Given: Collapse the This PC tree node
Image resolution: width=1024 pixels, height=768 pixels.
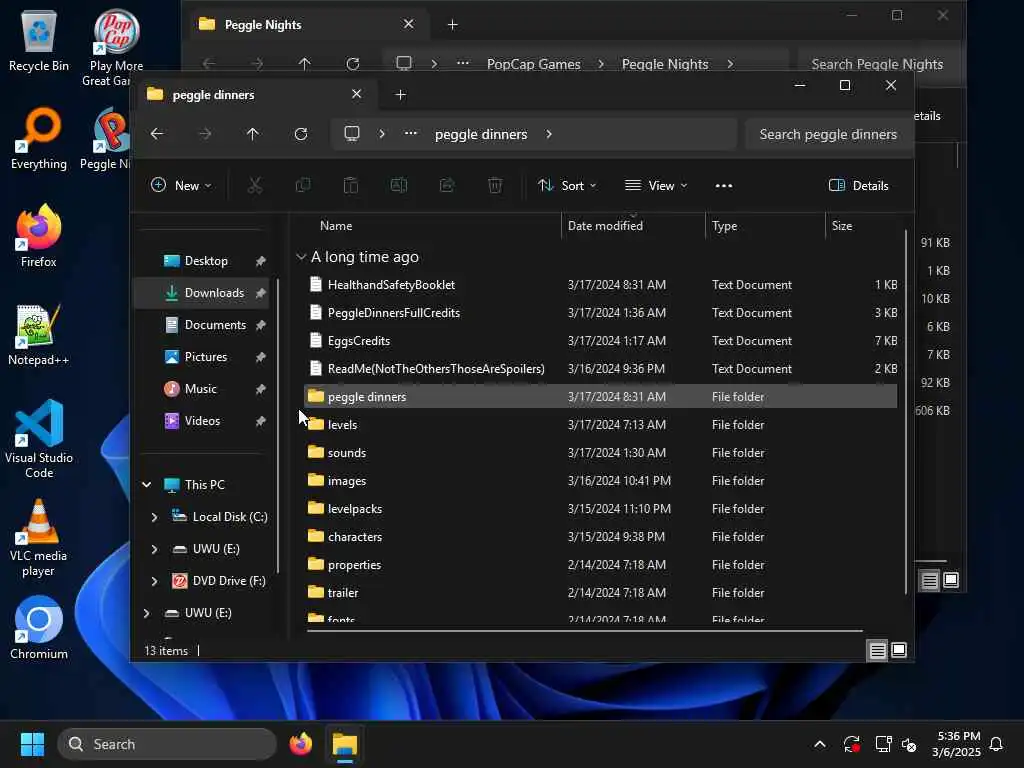Looking at the screenshot, I should tap(147, 485).
